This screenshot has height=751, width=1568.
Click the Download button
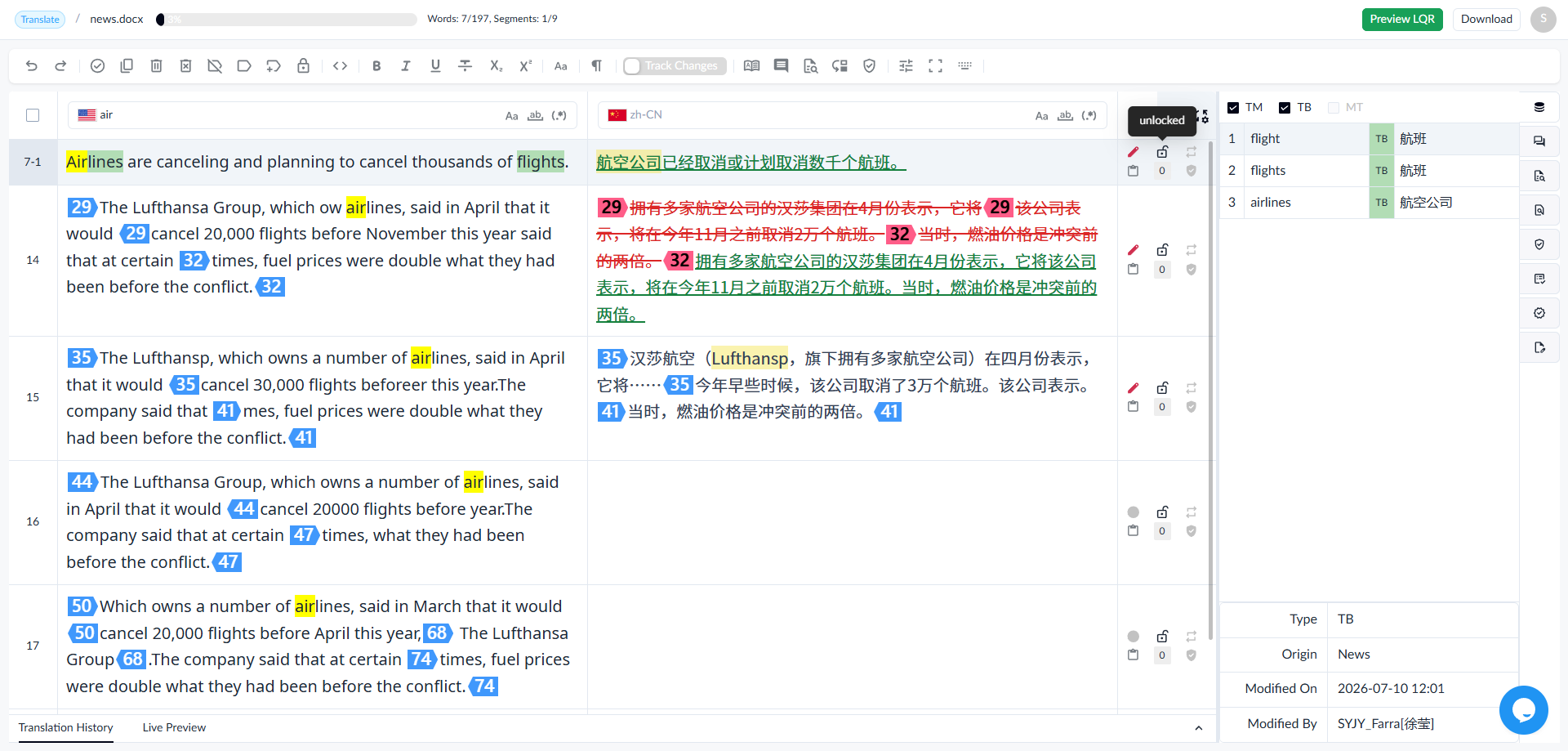pyautogui.click(x=1486, y=20)
